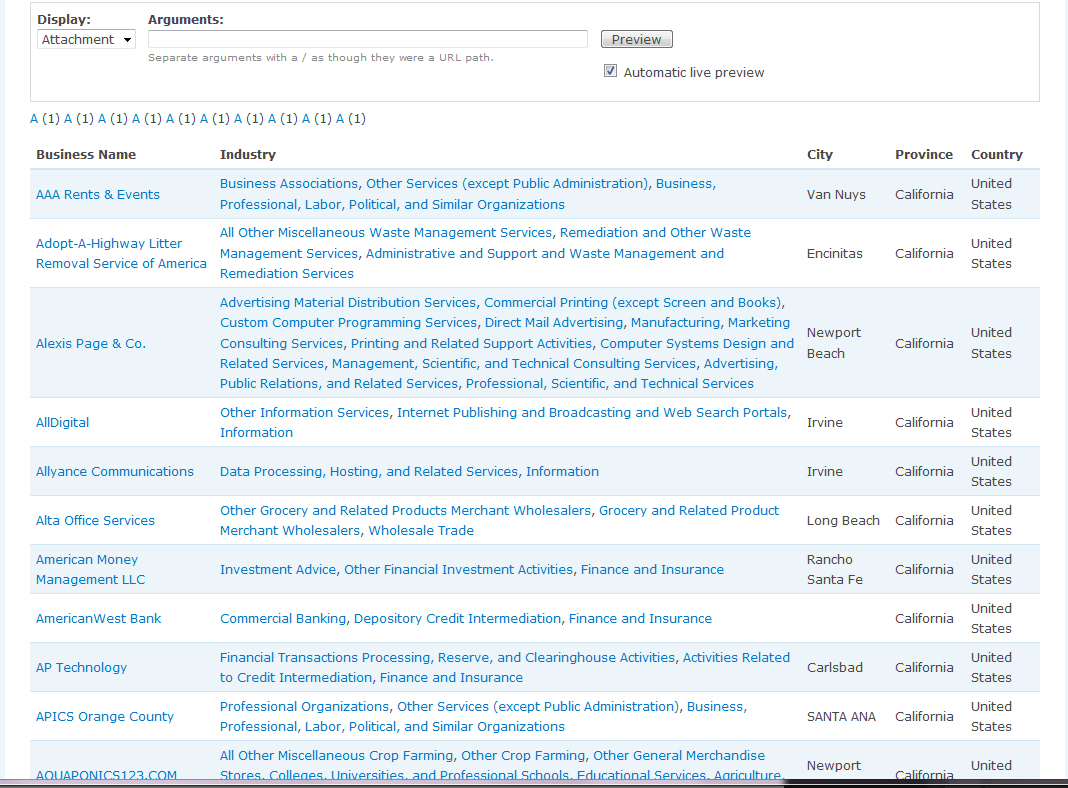Viewport: 1068px width, 788px height.
Task: Toggle the Automatic live preview checkbox
Action: click(x=610, y=72)
